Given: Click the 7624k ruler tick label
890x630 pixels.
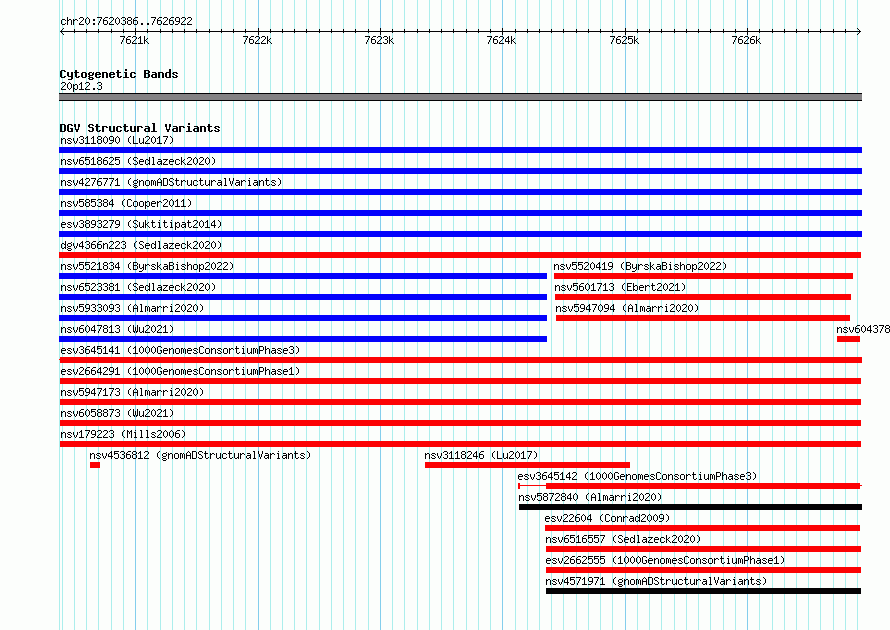Looking at the screenshot, I should click(502, 40).
